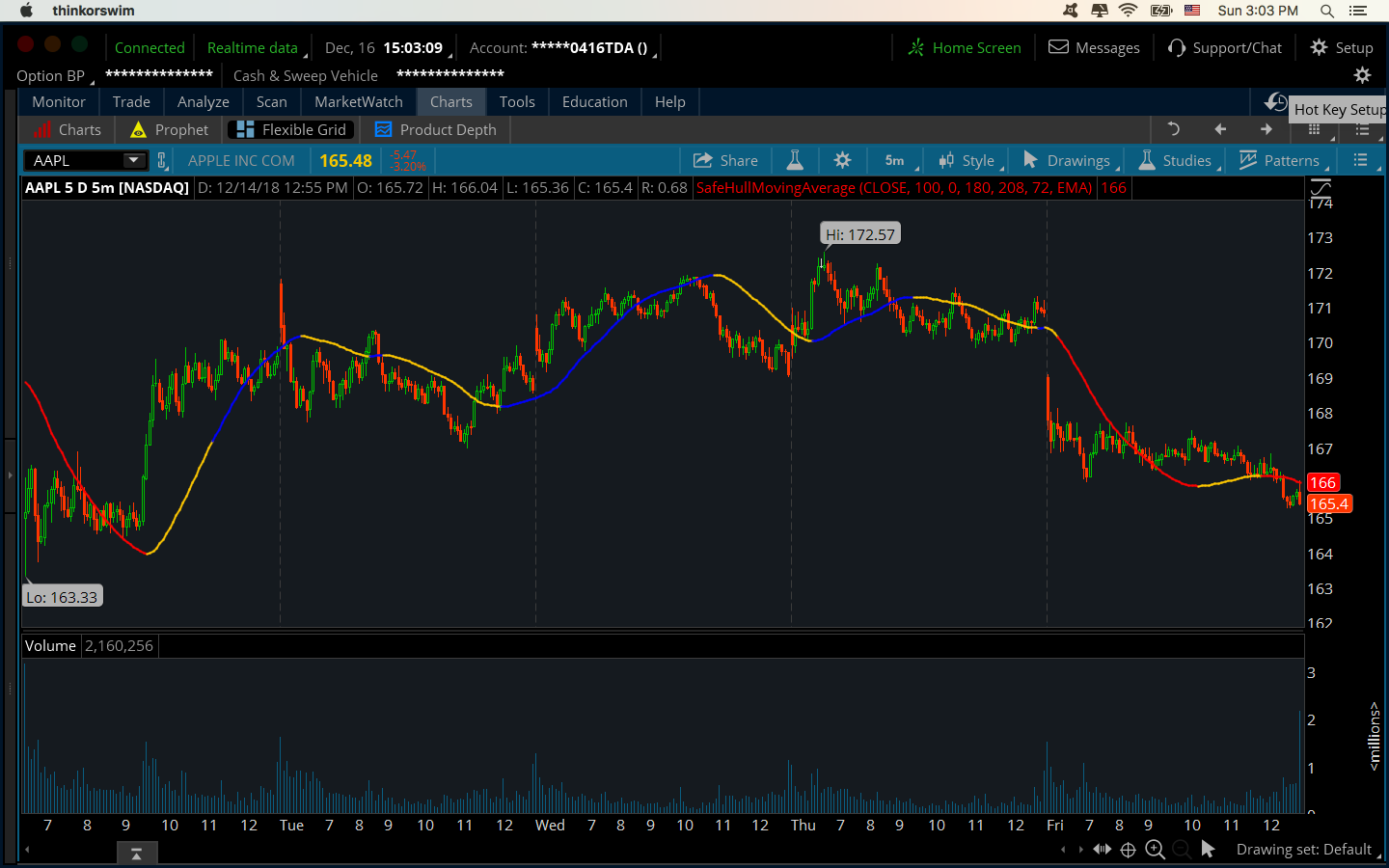
Task: Open the Help main tab
Action: point(670,101)
